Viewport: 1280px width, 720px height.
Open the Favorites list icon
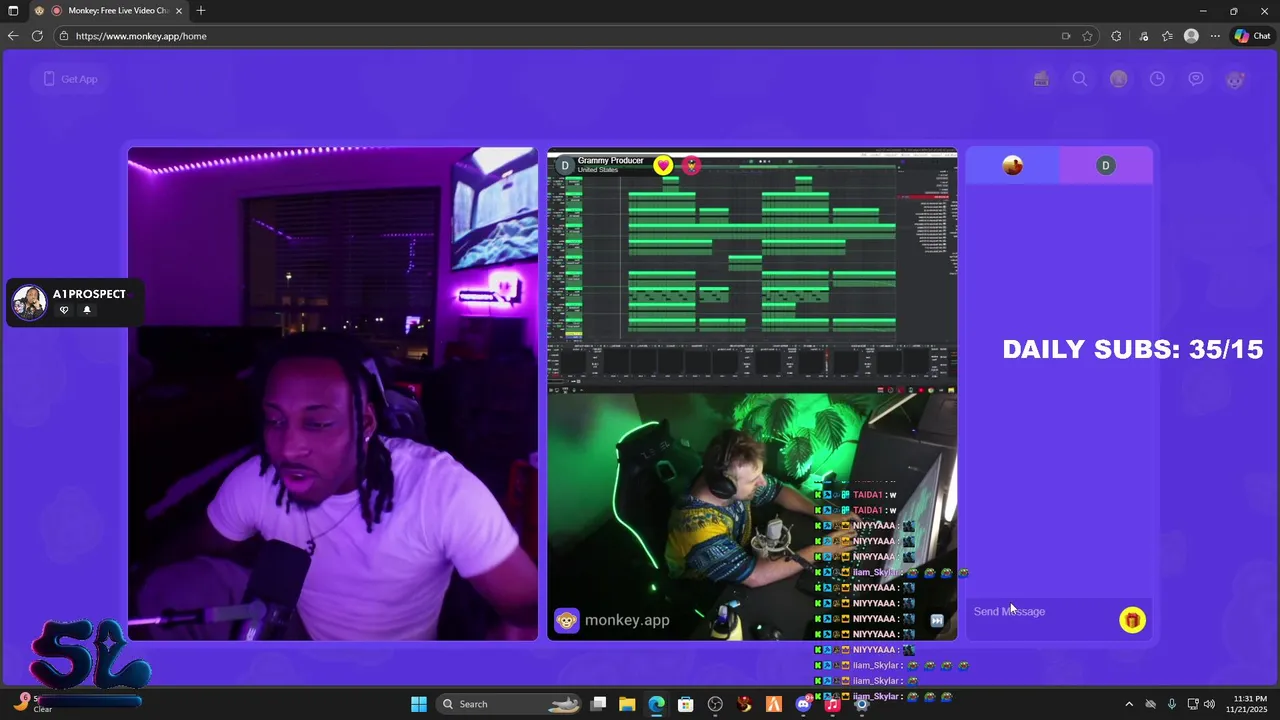pyautogui.click(x=1167, y=36)
